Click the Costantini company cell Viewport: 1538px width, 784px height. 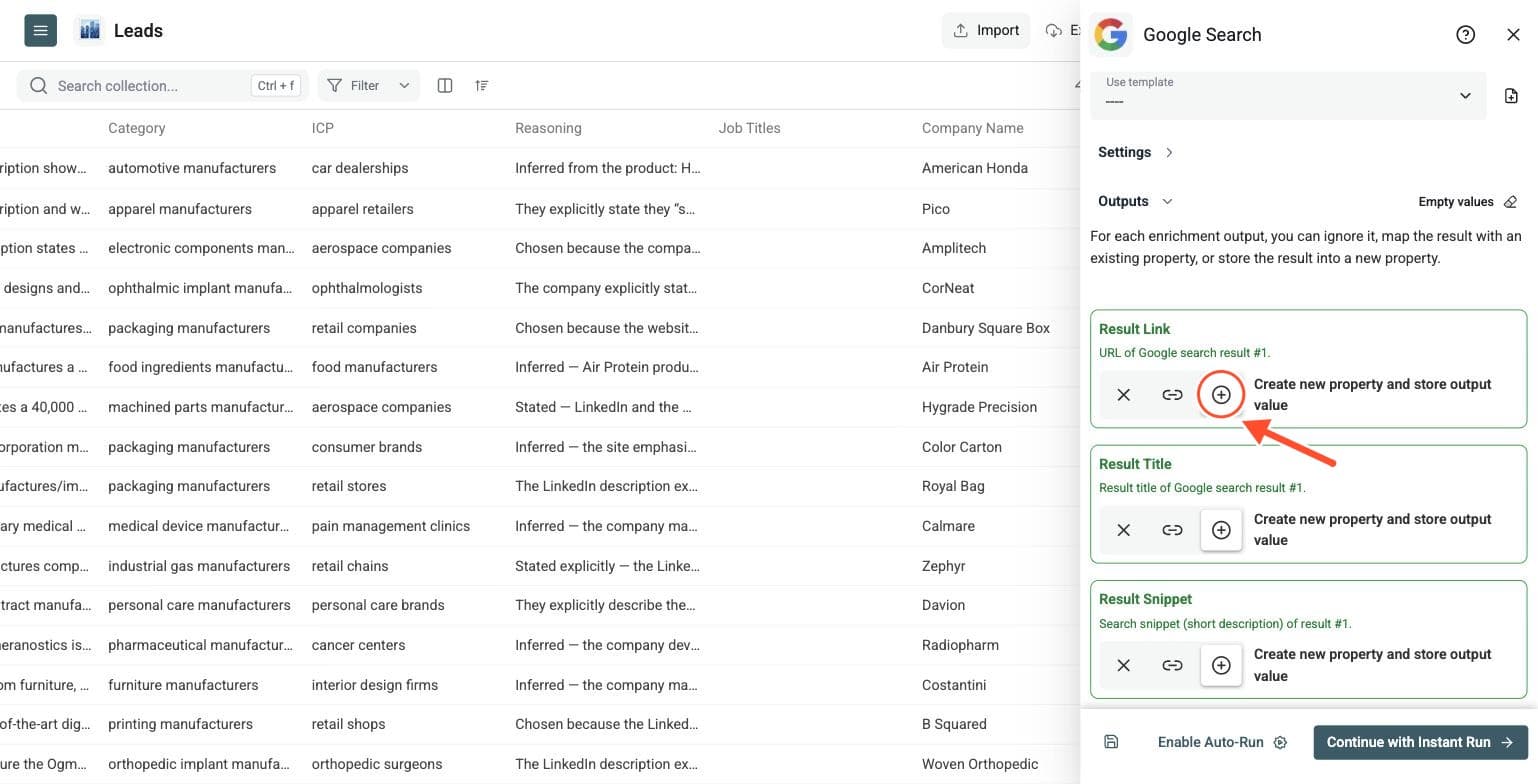tap(954, 685)
